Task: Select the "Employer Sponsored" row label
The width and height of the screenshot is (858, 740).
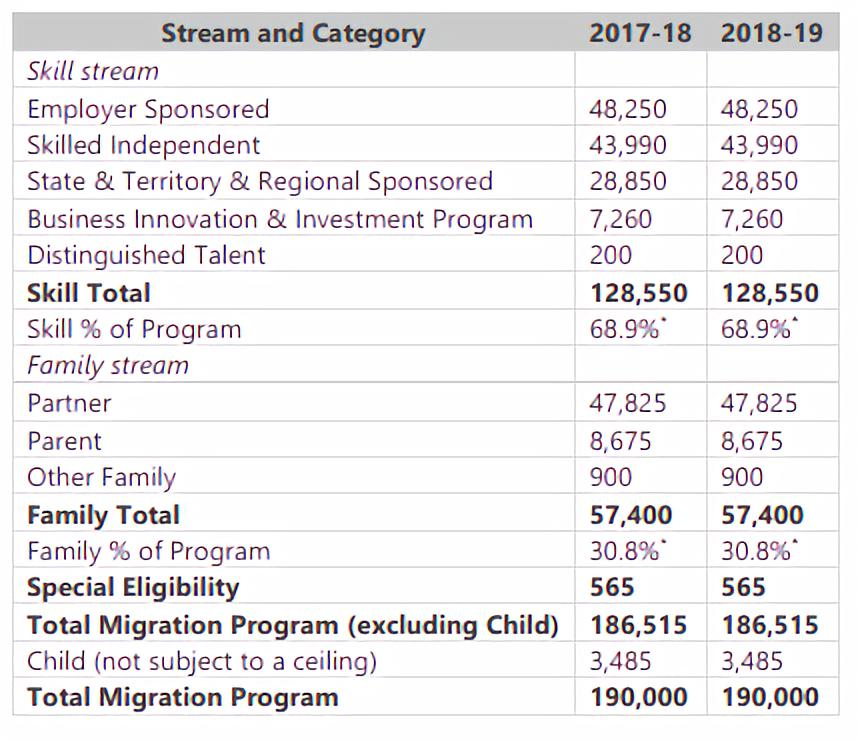Action: 148,108
